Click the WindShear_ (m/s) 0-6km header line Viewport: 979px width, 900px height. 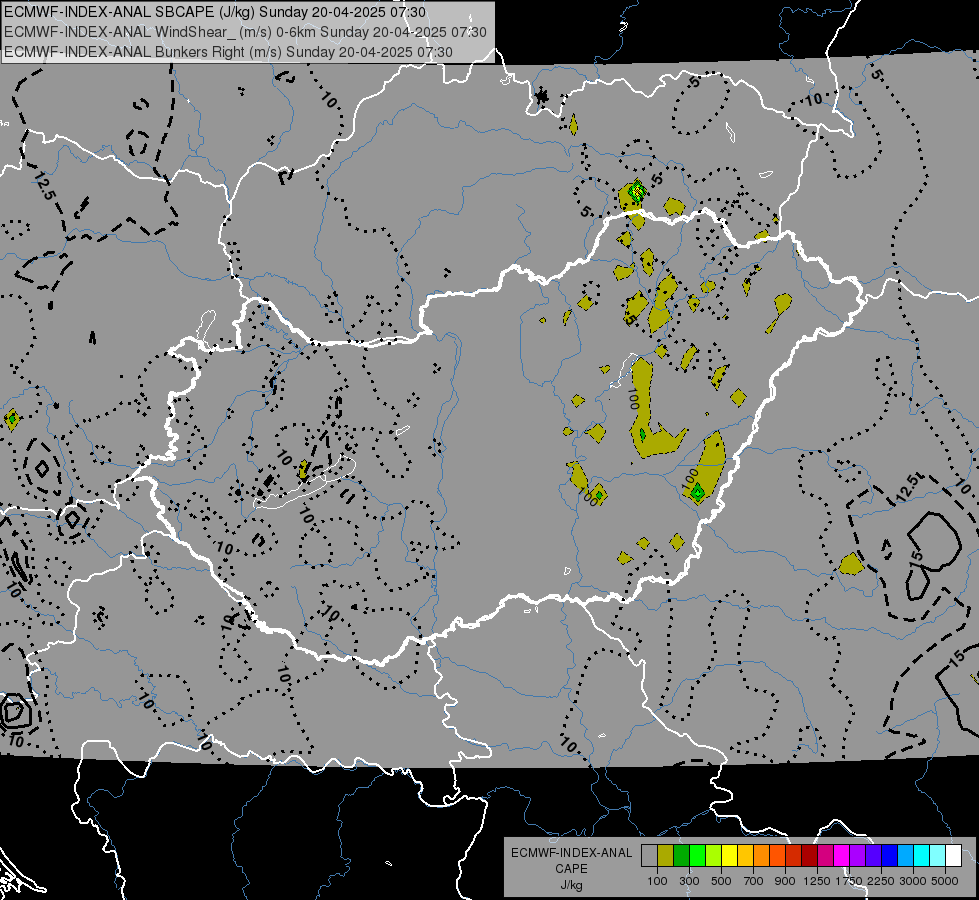click(245, 32)
